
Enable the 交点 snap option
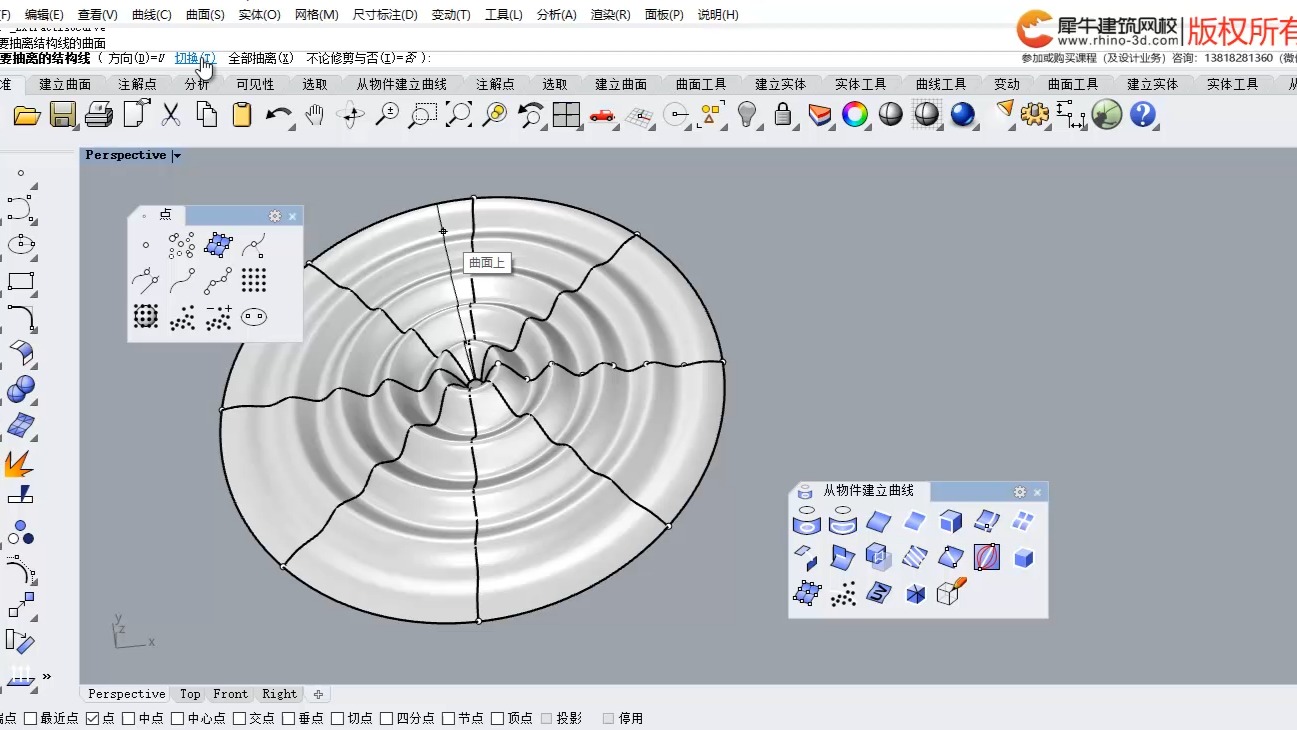tap(239, 717)
